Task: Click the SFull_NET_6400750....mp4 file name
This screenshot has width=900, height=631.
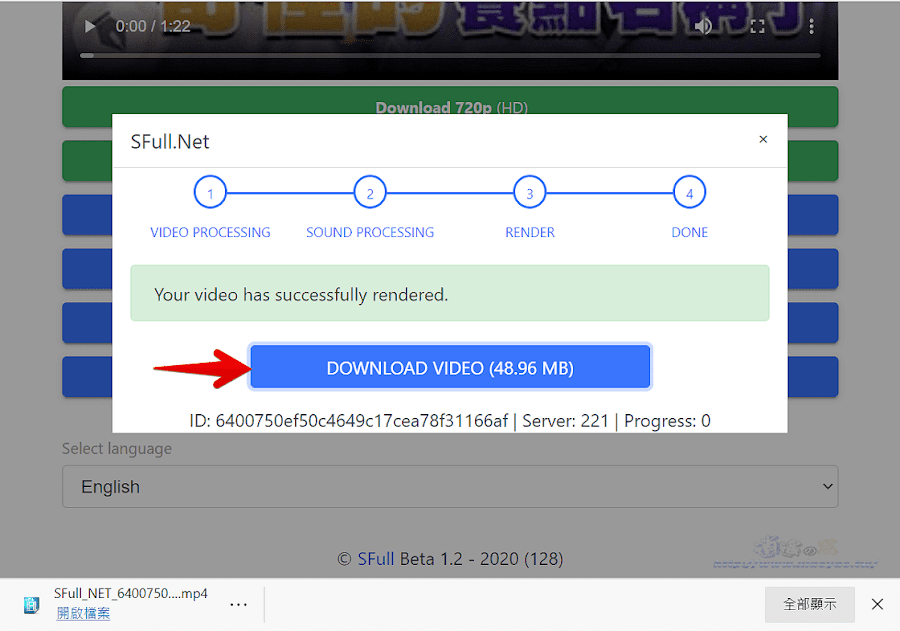Action: (131, 594)
